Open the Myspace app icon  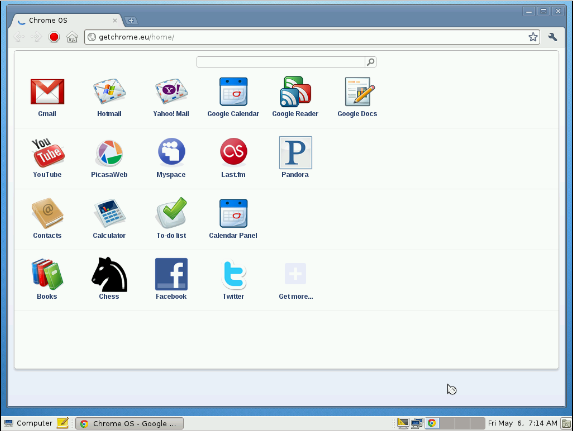[x=171, y=152]
